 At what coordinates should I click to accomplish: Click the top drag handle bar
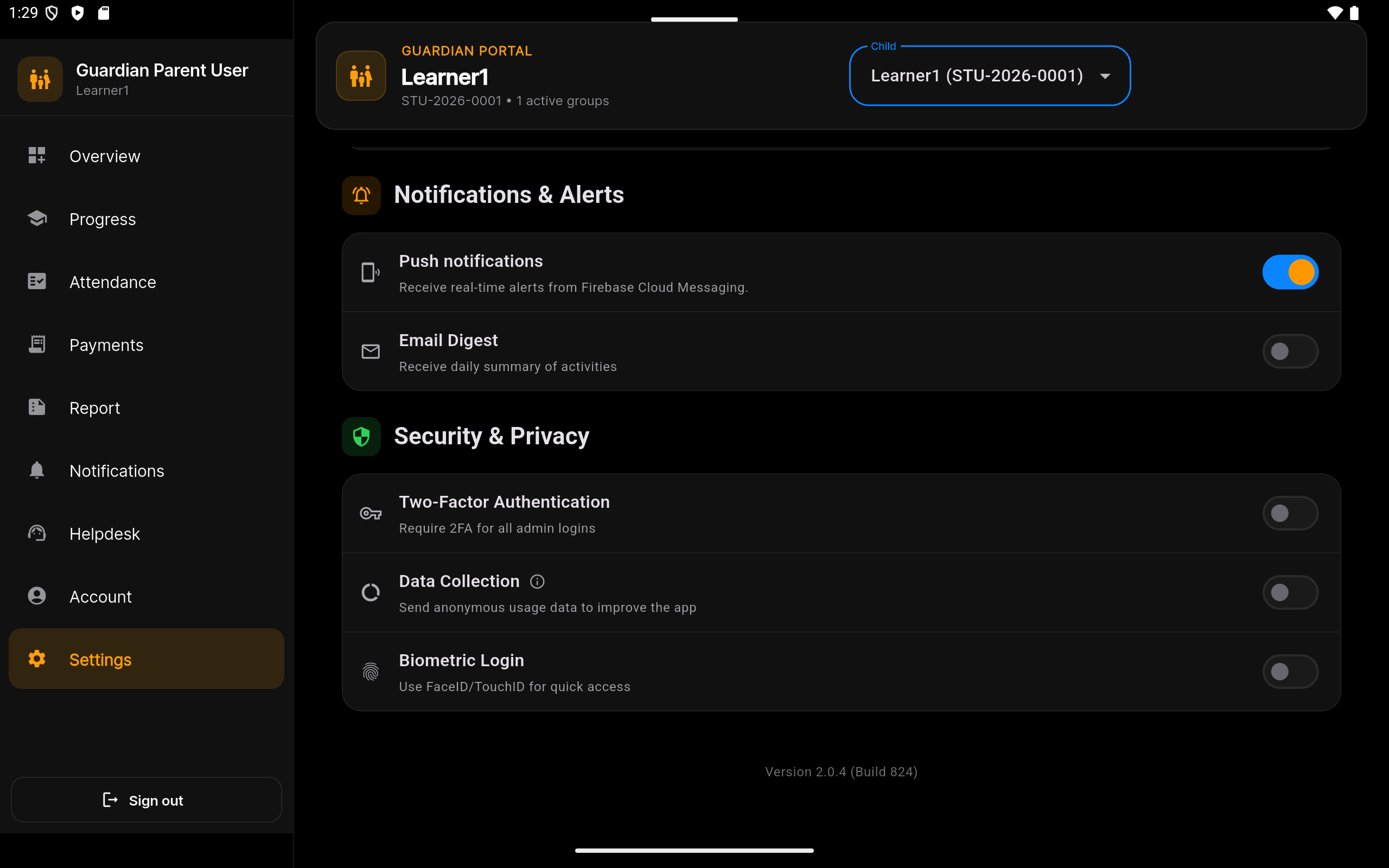click(x=694, y=20)
